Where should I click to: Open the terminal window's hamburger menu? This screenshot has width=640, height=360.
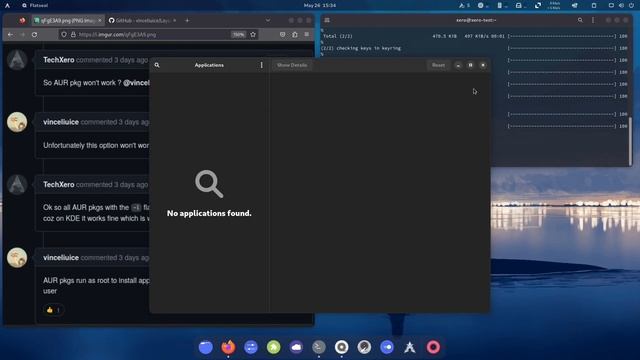pos(327,20)
